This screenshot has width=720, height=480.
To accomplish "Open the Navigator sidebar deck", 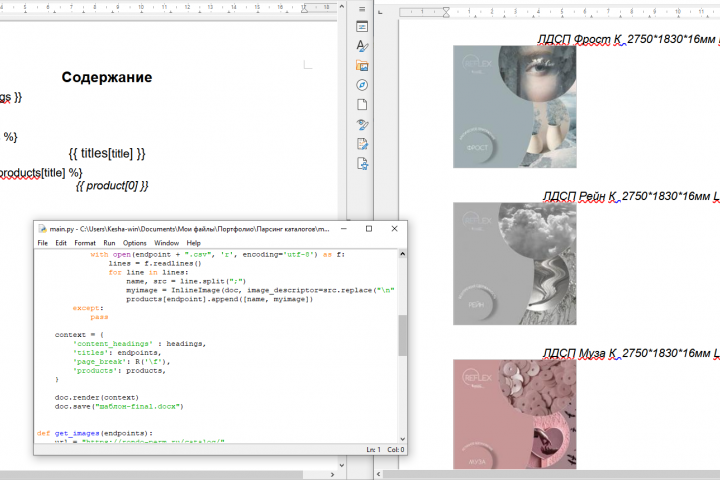I will click(362, 85).
